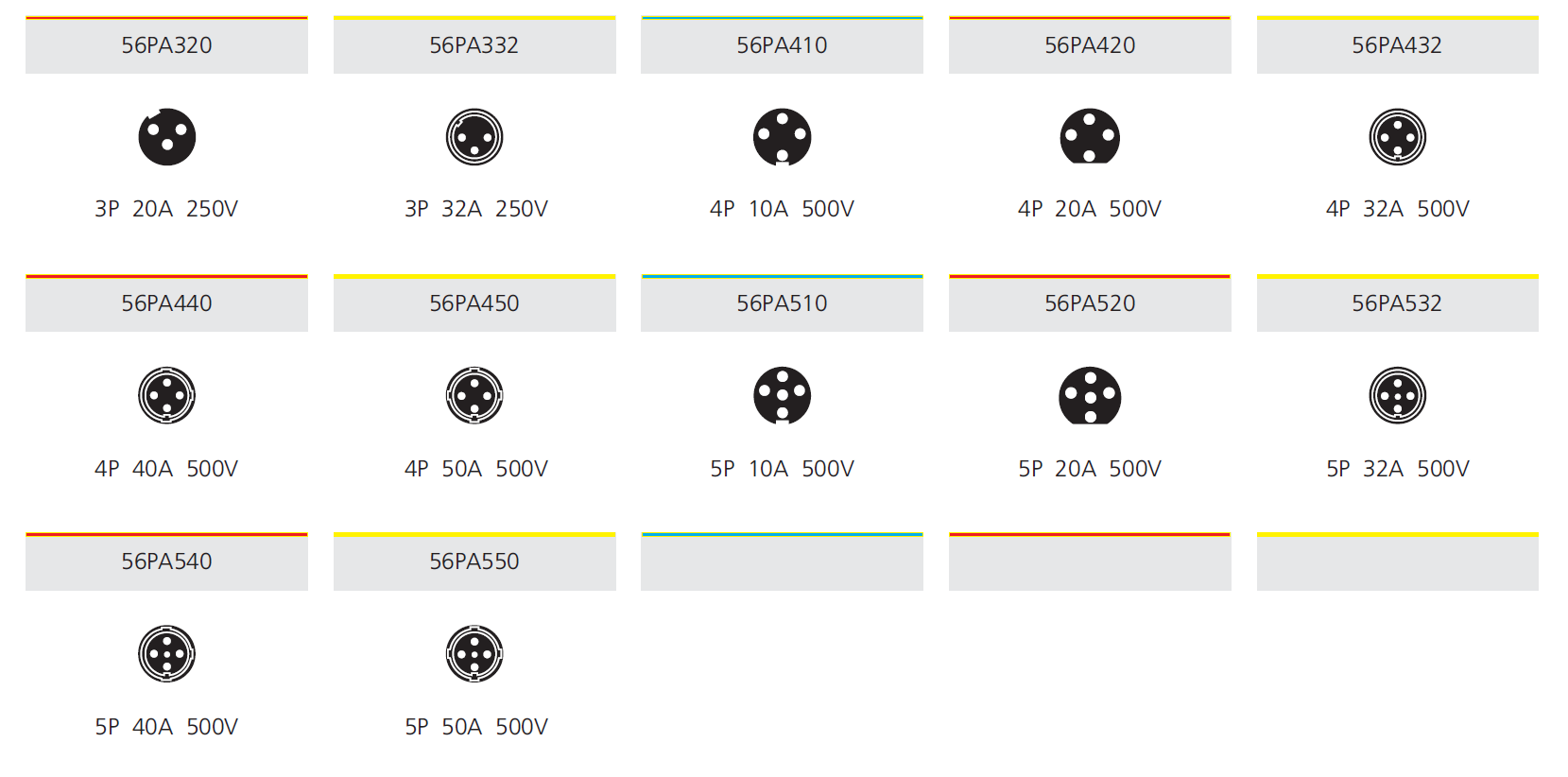The image size is (1568, 777).
Task: Click the 56PA320 3-pin socket icon
Action: point(167,137)
